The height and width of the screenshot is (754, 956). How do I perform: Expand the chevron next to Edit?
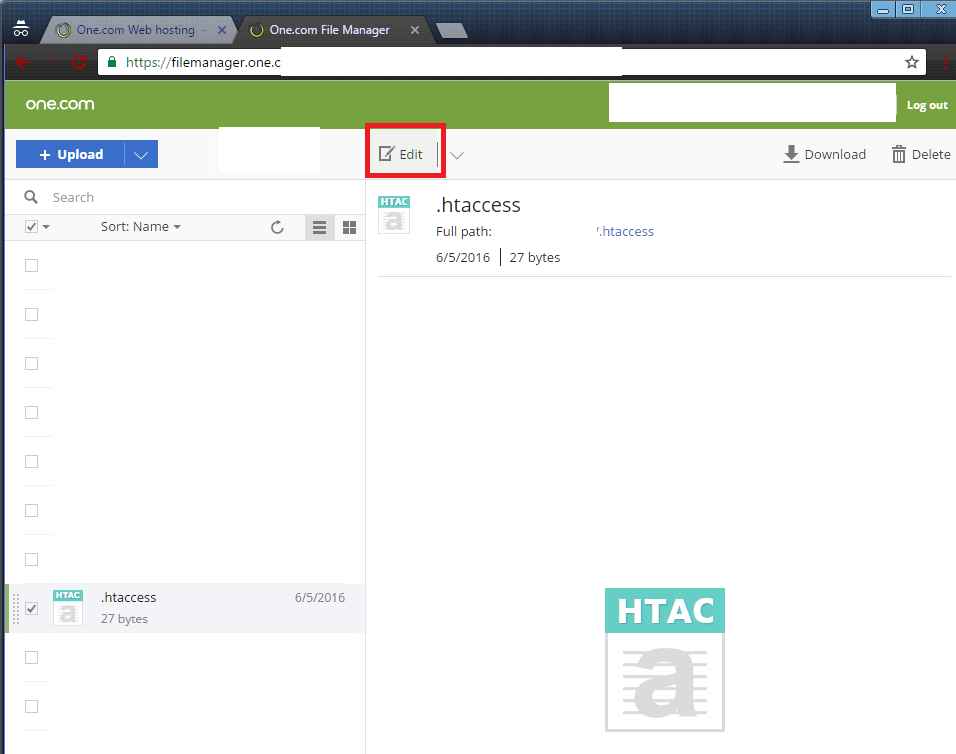(457, 155)
